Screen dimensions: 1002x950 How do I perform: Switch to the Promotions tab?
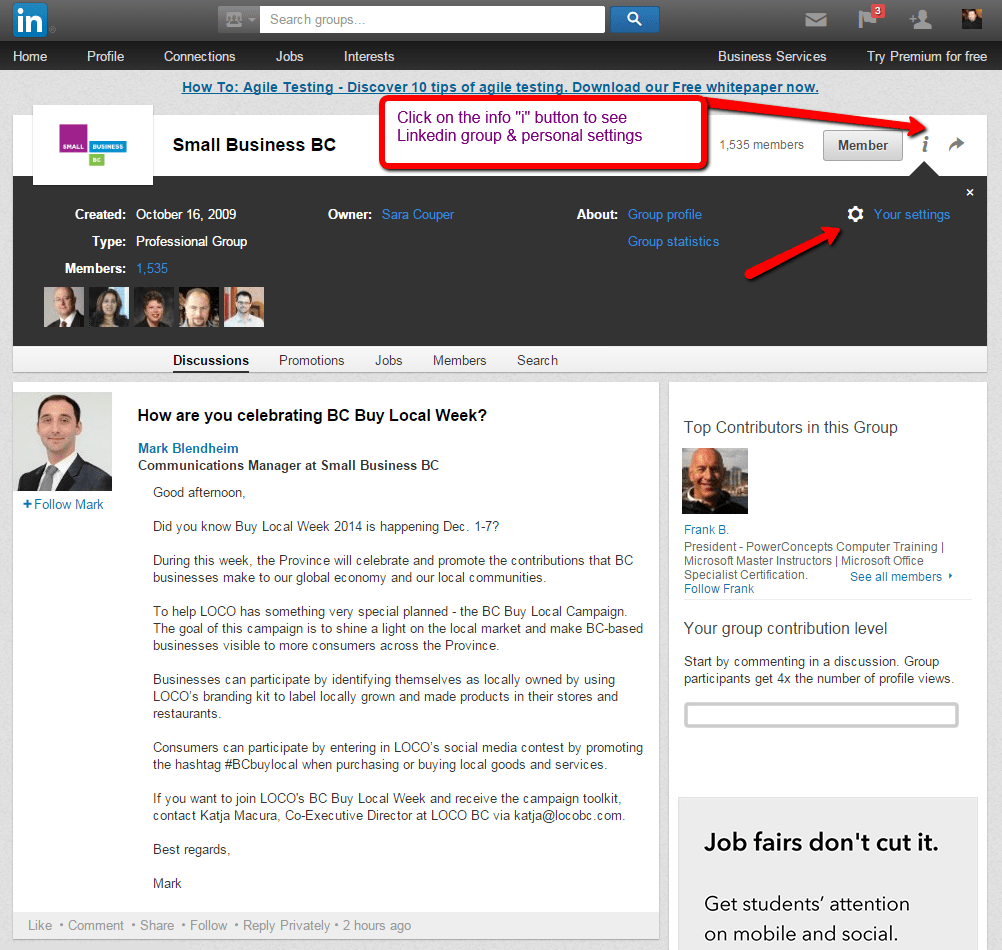[311, 360]
